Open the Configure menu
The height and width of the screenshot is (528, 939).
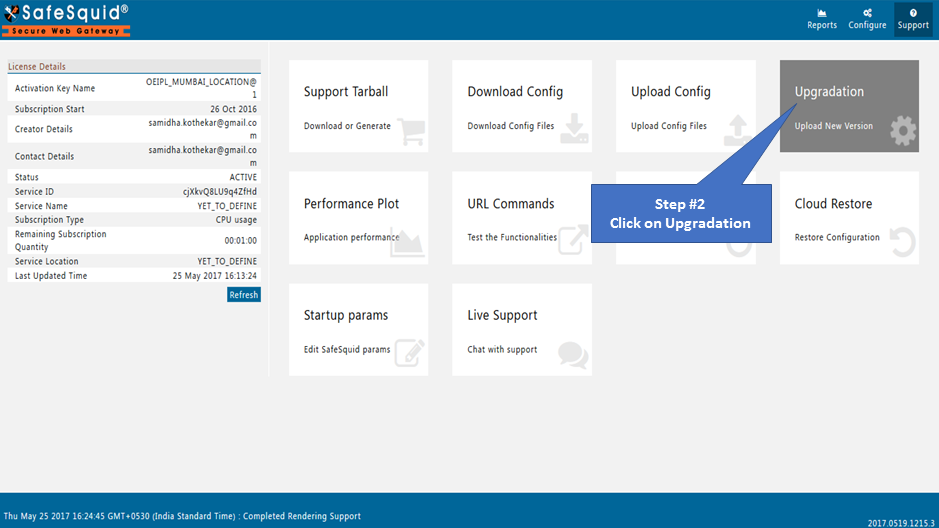pos(867,19)
